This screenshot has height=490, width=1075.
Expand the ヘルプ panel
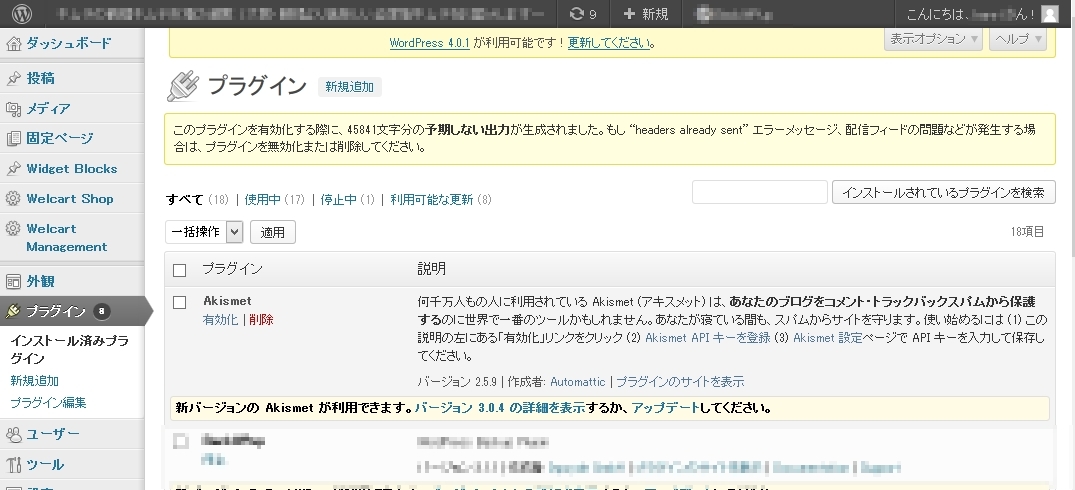pyautogui.click(x=1018, y=39)
